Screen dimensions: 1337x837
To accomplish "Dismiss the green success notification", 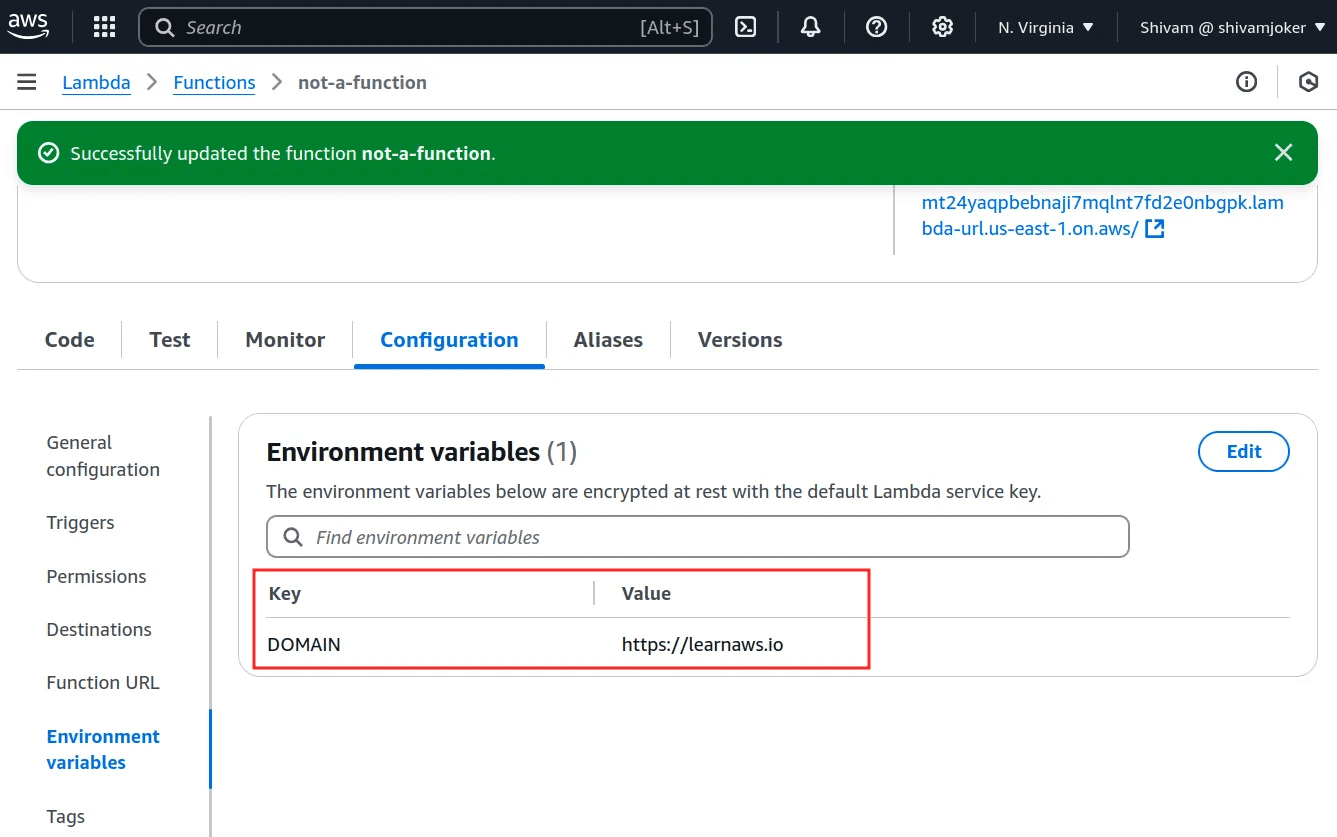I will (1283, 153).
